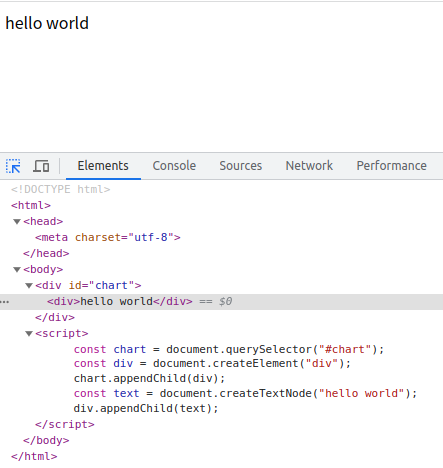Image resolution: width=443 pixels, height=468 pixels.
Task: Click the div.appendChild(text) code line
Action: tap(146, 408)
